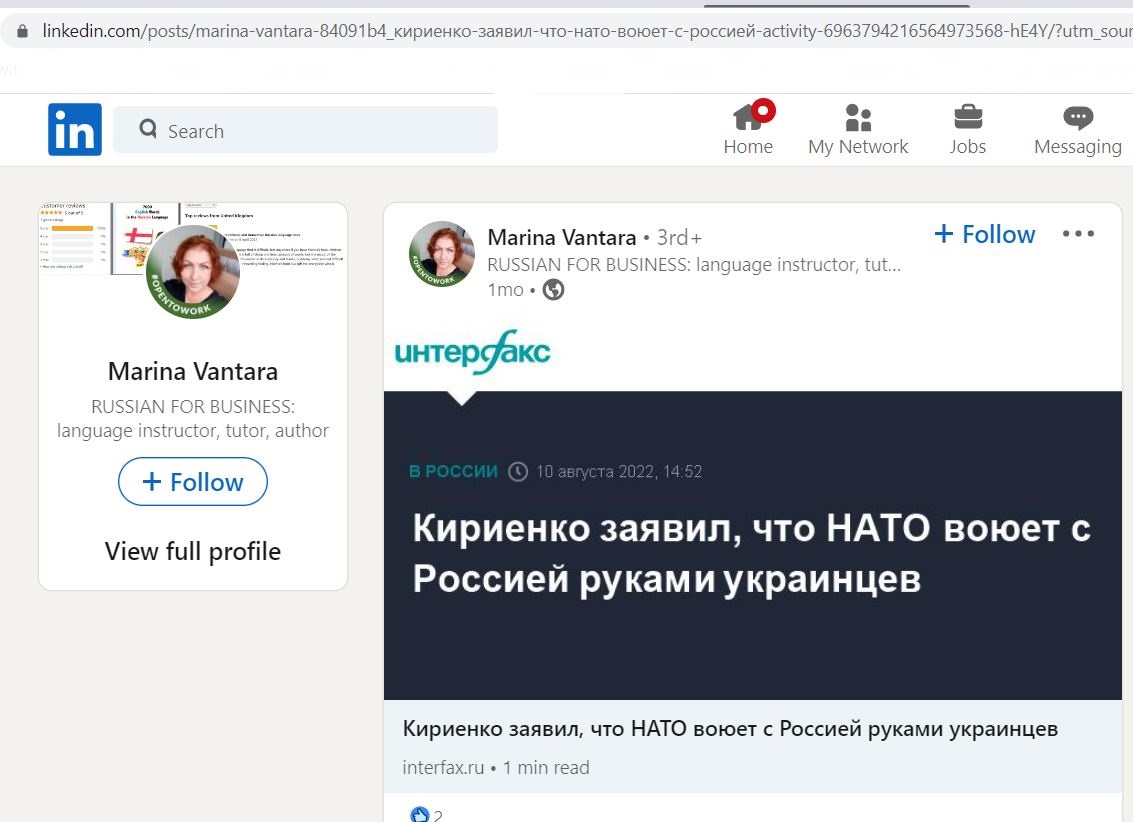The height and width of the screenshot is (822, 1133).
Task: Open the post's three-dot options menu
Action: (x=1078, y=233)
